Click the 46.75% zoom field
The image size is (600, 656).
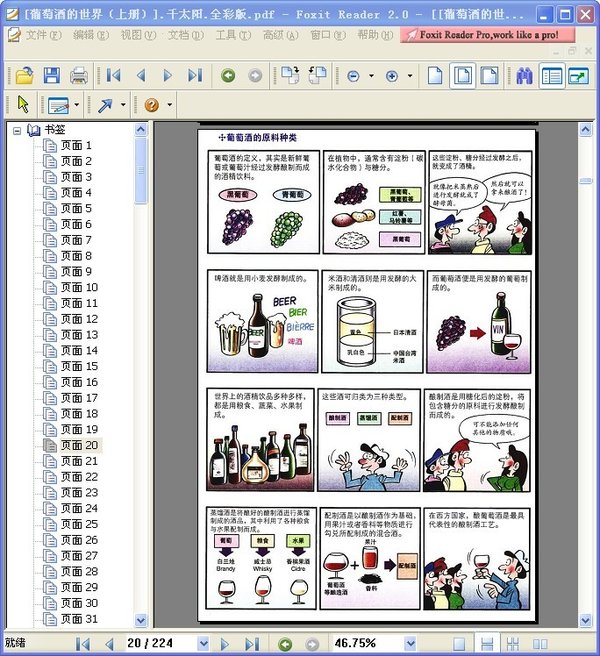pyautogui.click(x=368, y=643)
